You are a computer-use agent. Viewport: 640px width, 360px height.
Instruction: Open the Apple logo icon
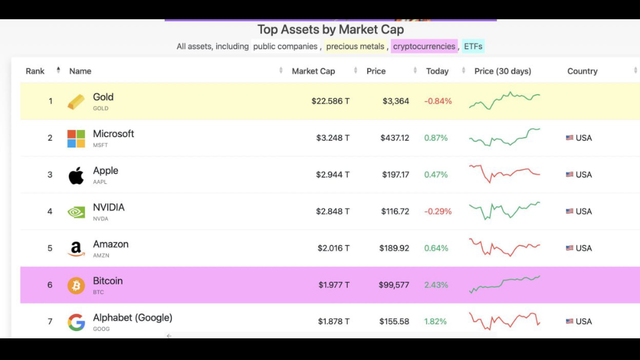[76, 175]
